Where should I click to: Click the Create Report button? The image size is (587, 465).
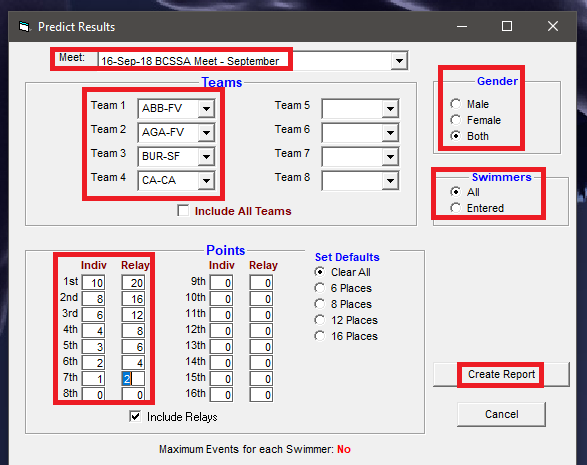click(501, 374)
